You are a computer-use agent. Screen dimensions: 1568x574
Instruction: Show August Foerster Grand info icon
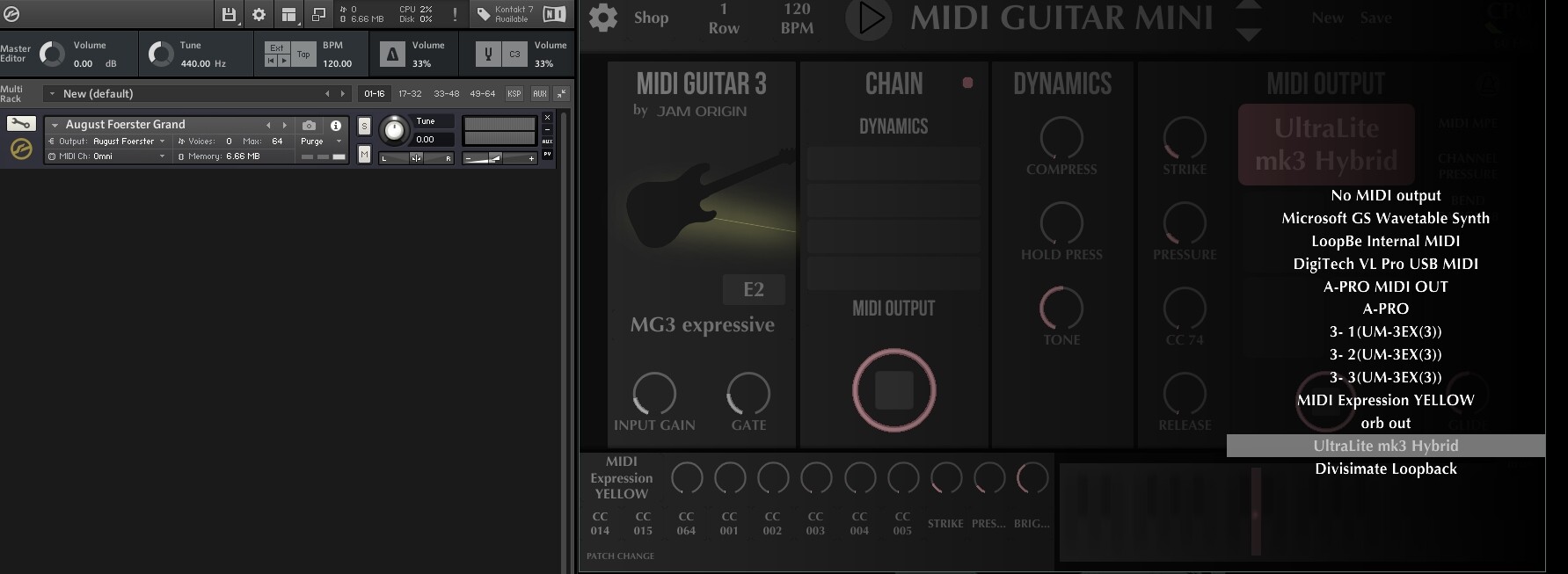[335, 125]
